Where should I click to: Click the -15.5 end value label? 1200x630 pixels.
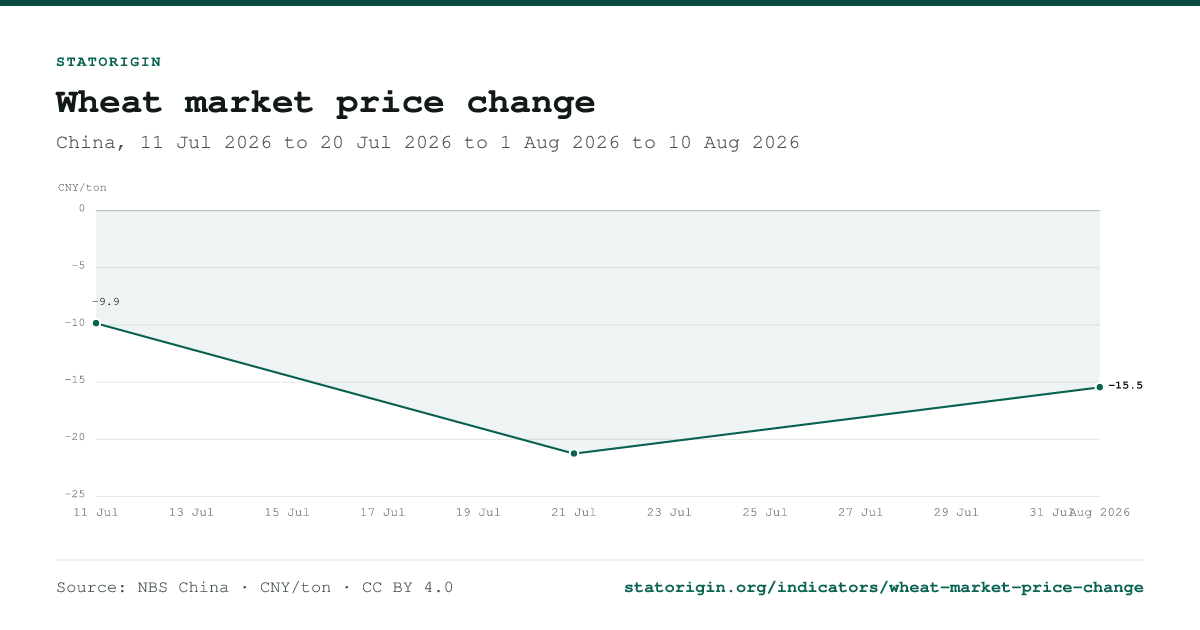coord(1125,386)
